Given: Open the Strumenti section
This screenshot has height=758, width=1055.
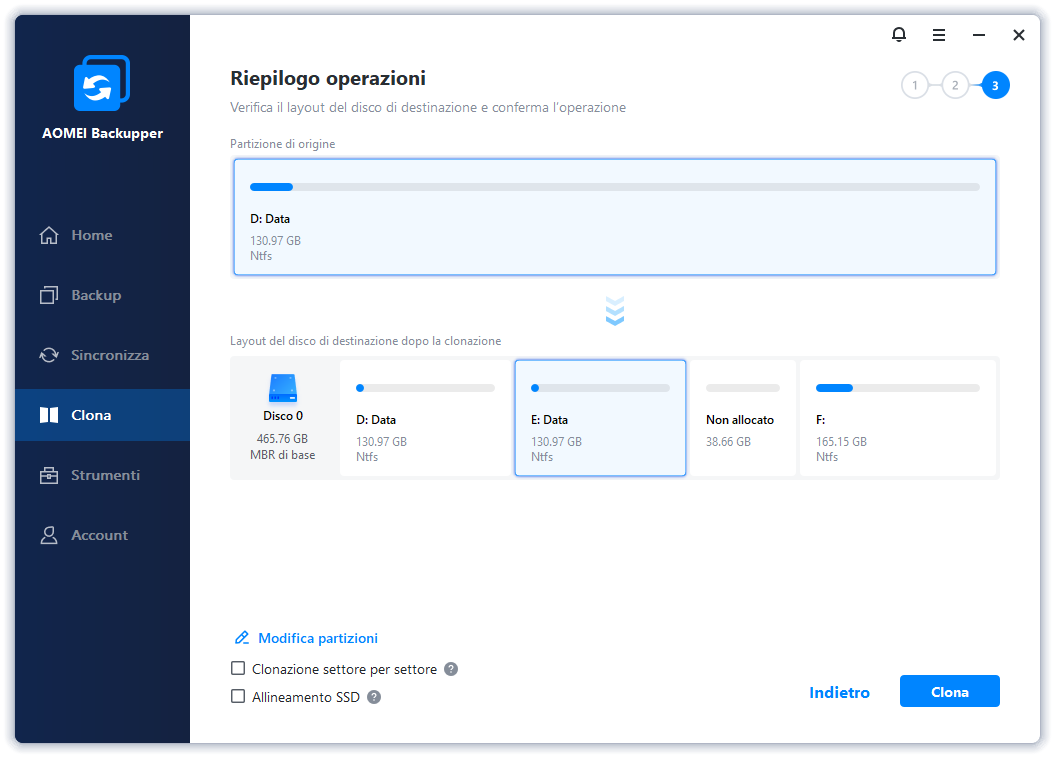Looking at the screenshot, I should click(102, 475).
